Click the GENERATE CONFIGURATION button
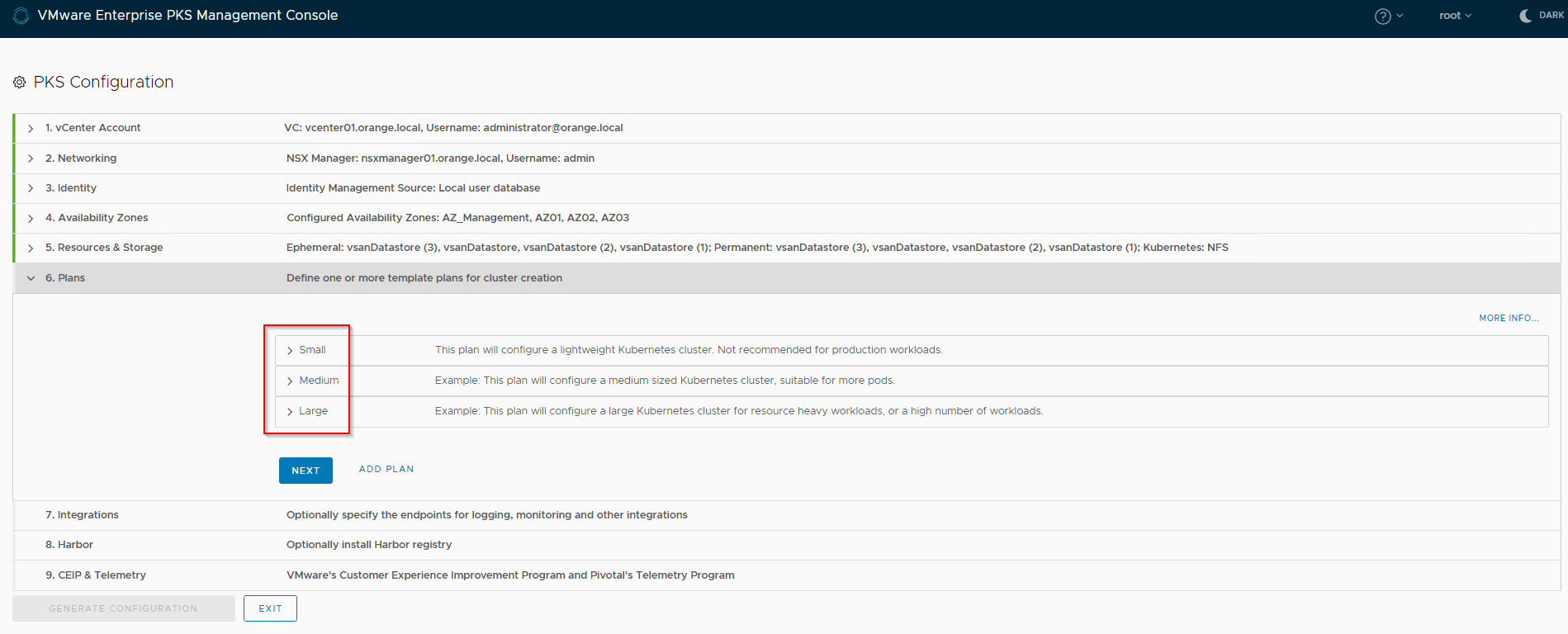 pos(123,608)
